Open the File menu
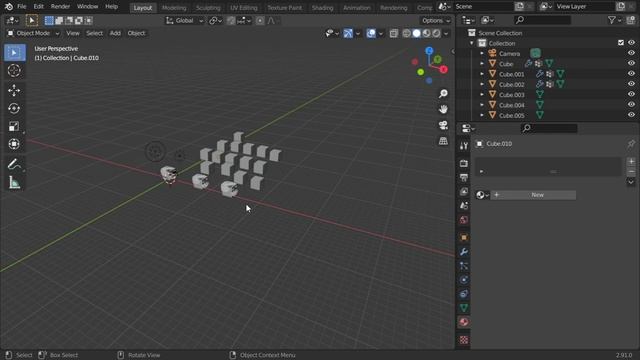 (22, 7)
